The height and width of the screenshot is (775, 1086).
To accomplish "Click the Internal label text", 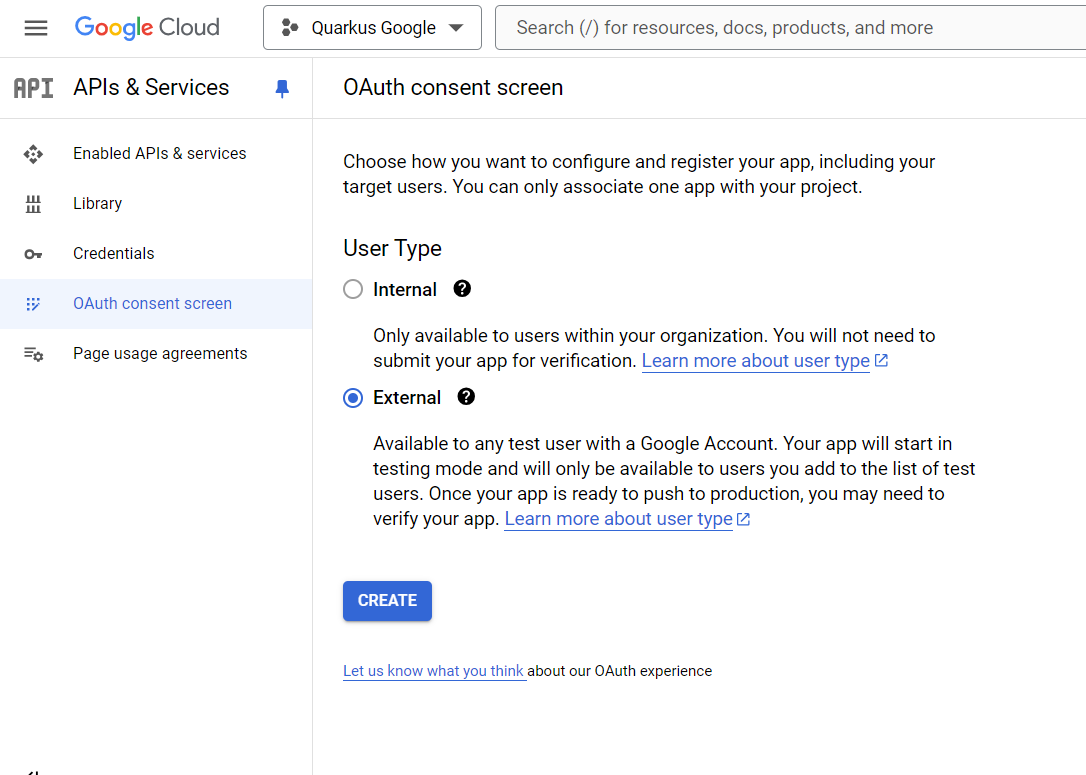I will (404, 289).
